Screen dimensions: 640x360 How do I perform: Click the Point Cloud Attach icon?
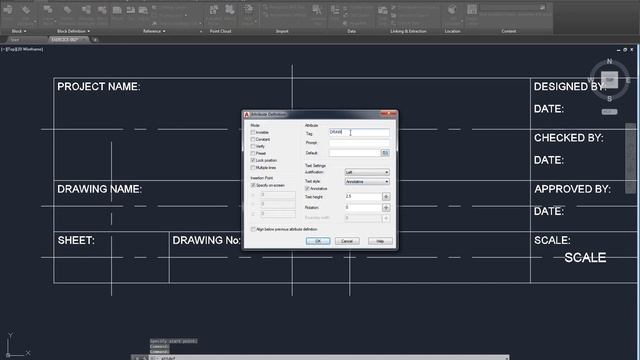tap(213, 10)
